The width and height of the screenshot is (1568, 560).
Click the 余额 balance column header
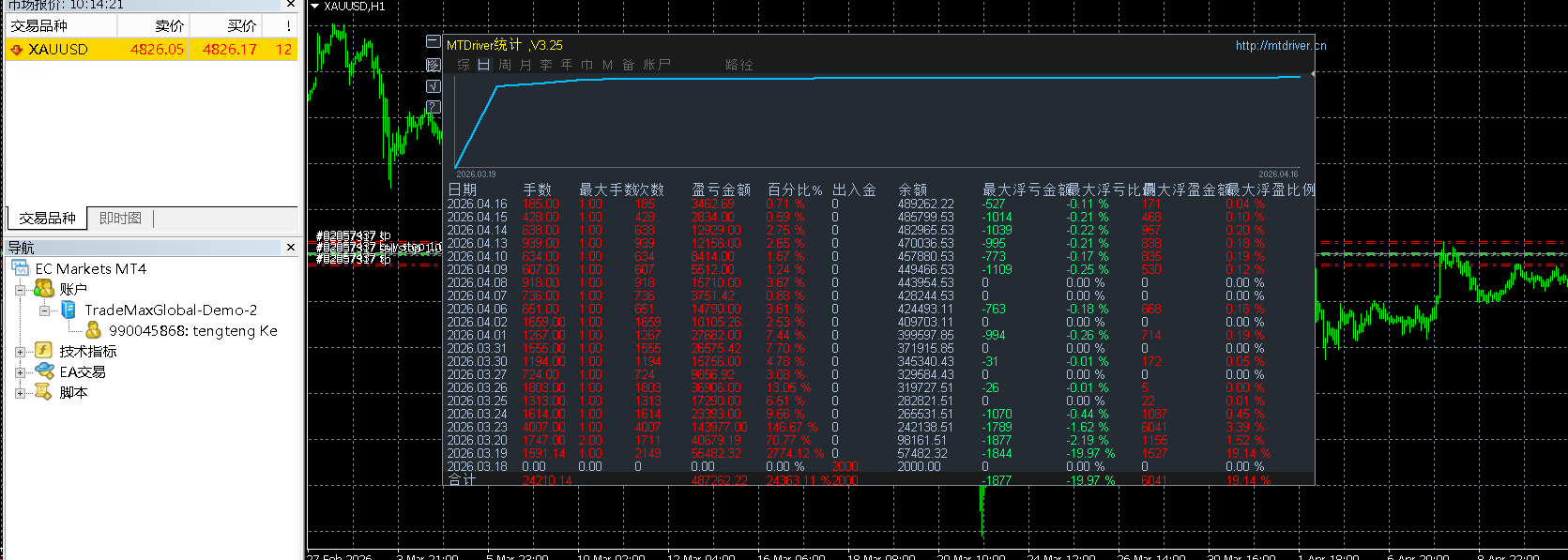pos(913,189)
